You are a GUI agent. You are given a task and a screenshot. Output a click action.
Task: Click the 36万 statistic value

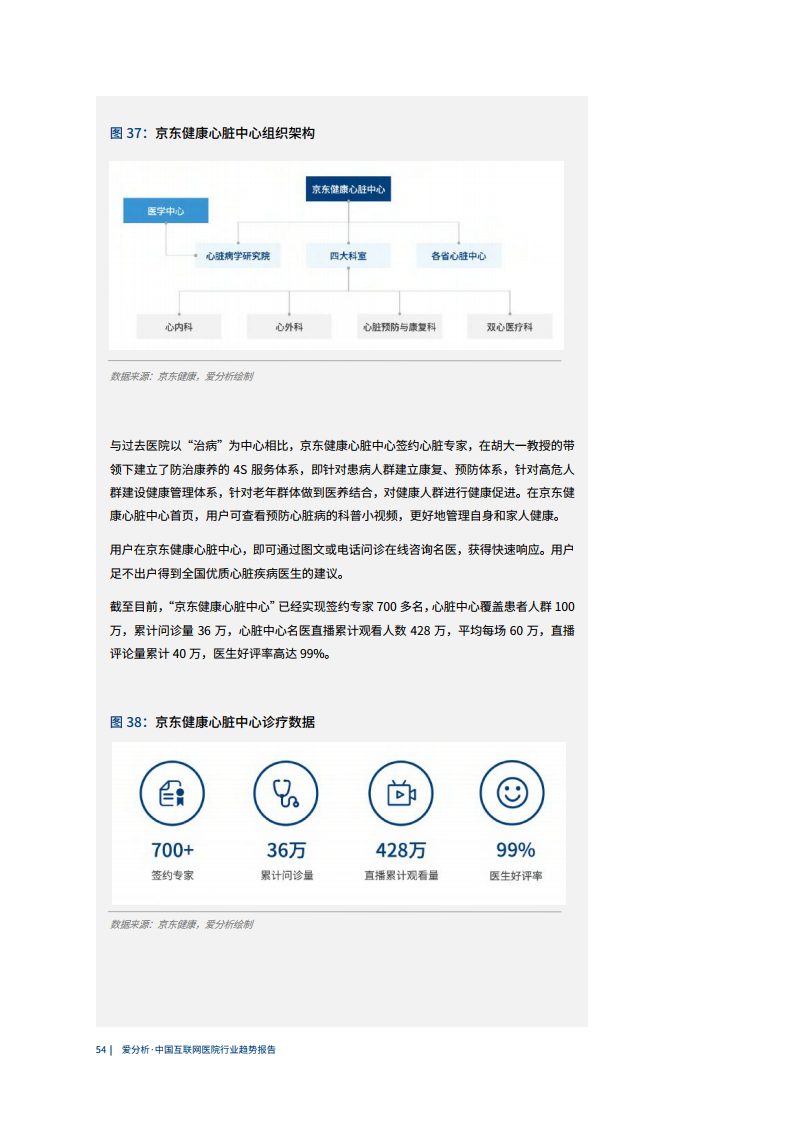tap(286, 850)
